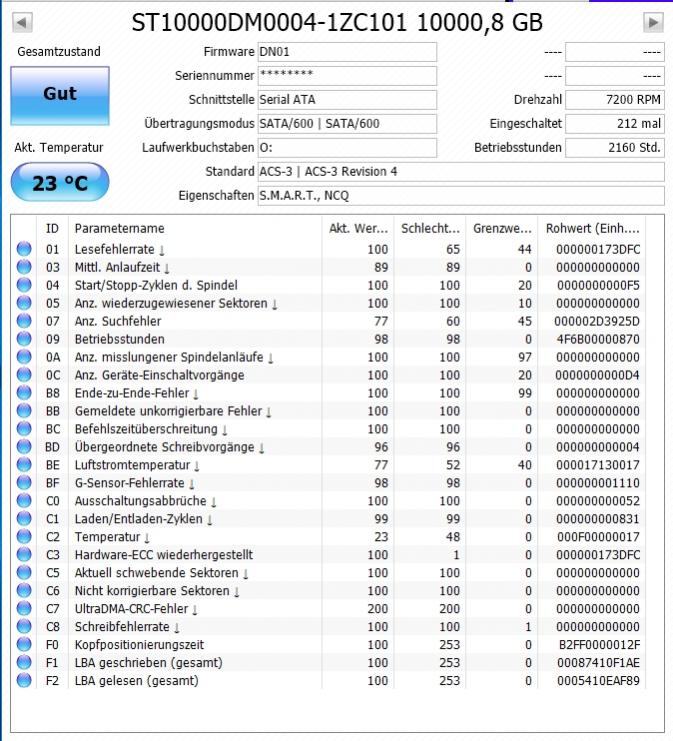Select the Seriennummer field with asterisks

[x=347, y=76]
